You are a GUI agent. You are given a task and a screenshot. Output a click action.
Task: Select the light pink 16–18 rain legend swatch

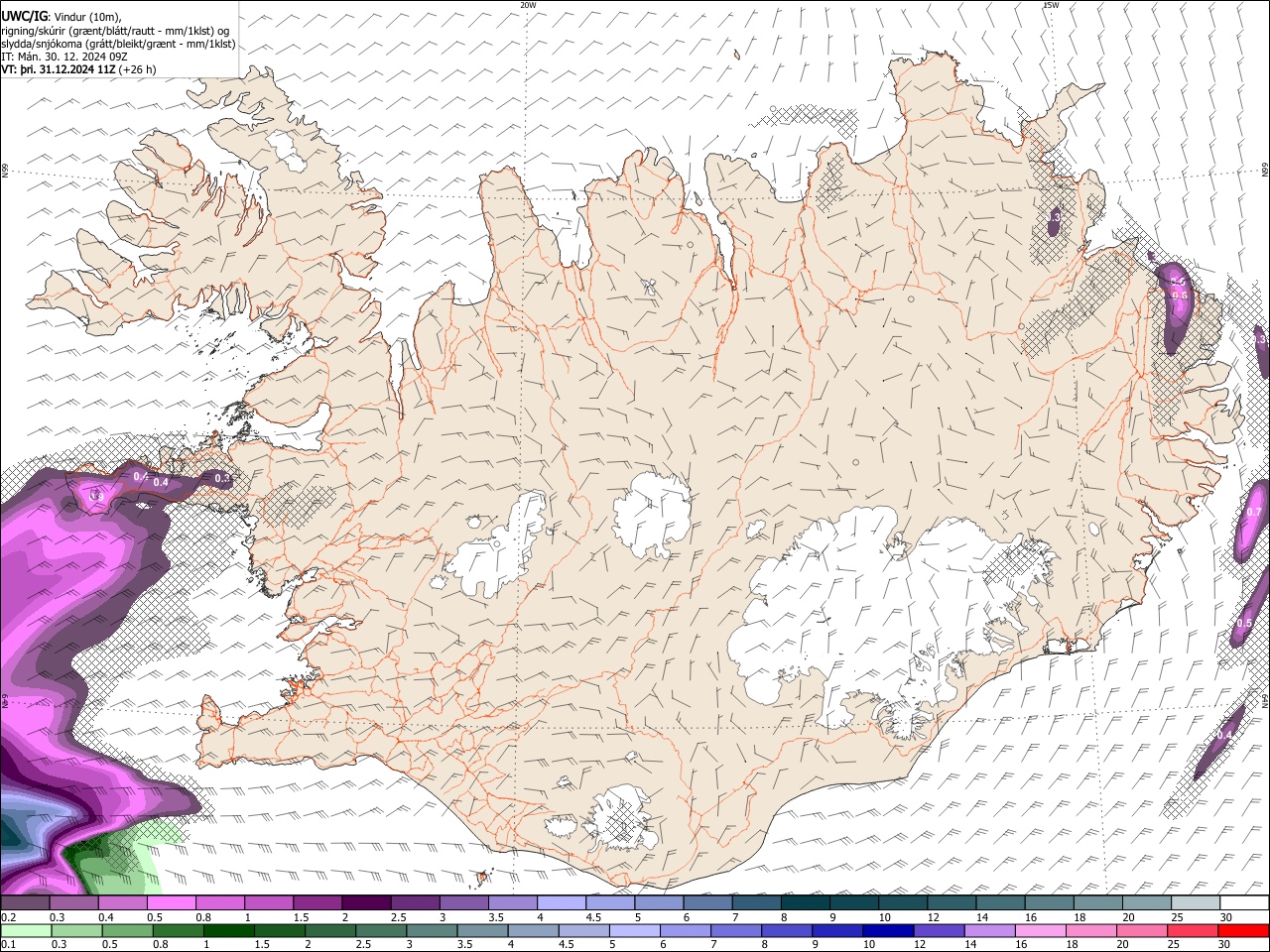click(x=1042, y=930)
